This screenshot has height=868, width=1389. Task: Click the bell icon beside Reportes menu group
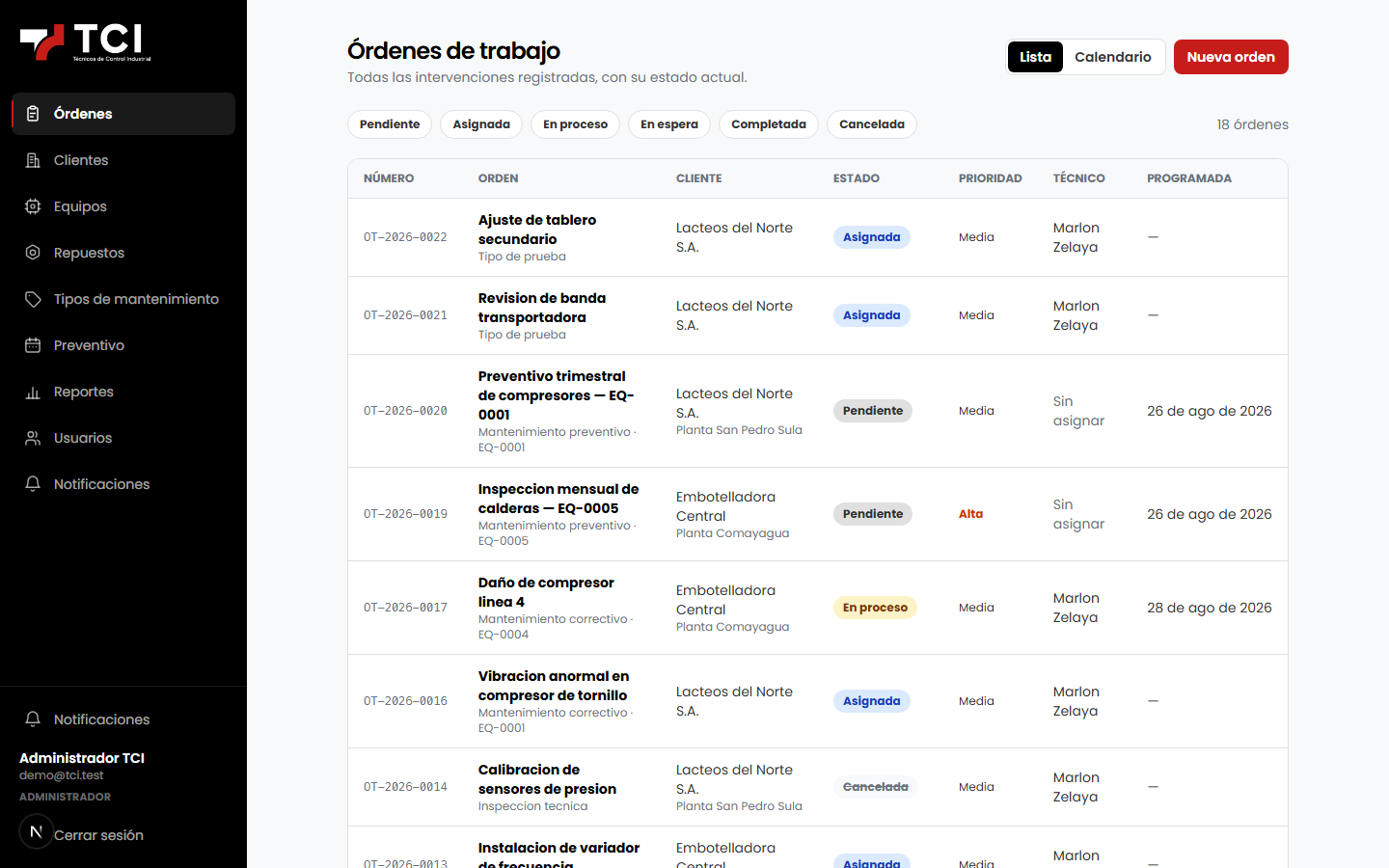coord(33,484)
